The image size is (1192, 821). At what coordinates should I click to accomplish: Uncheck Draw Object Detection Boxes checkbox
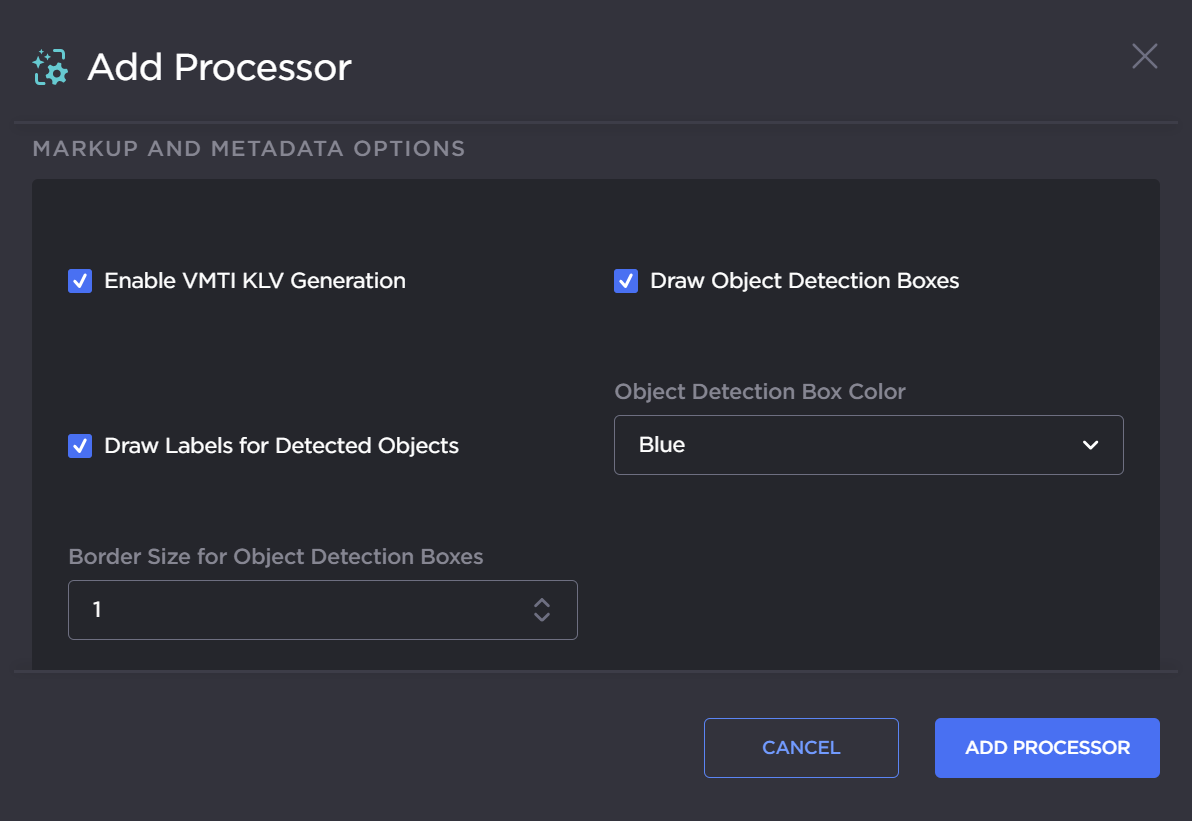626,281
